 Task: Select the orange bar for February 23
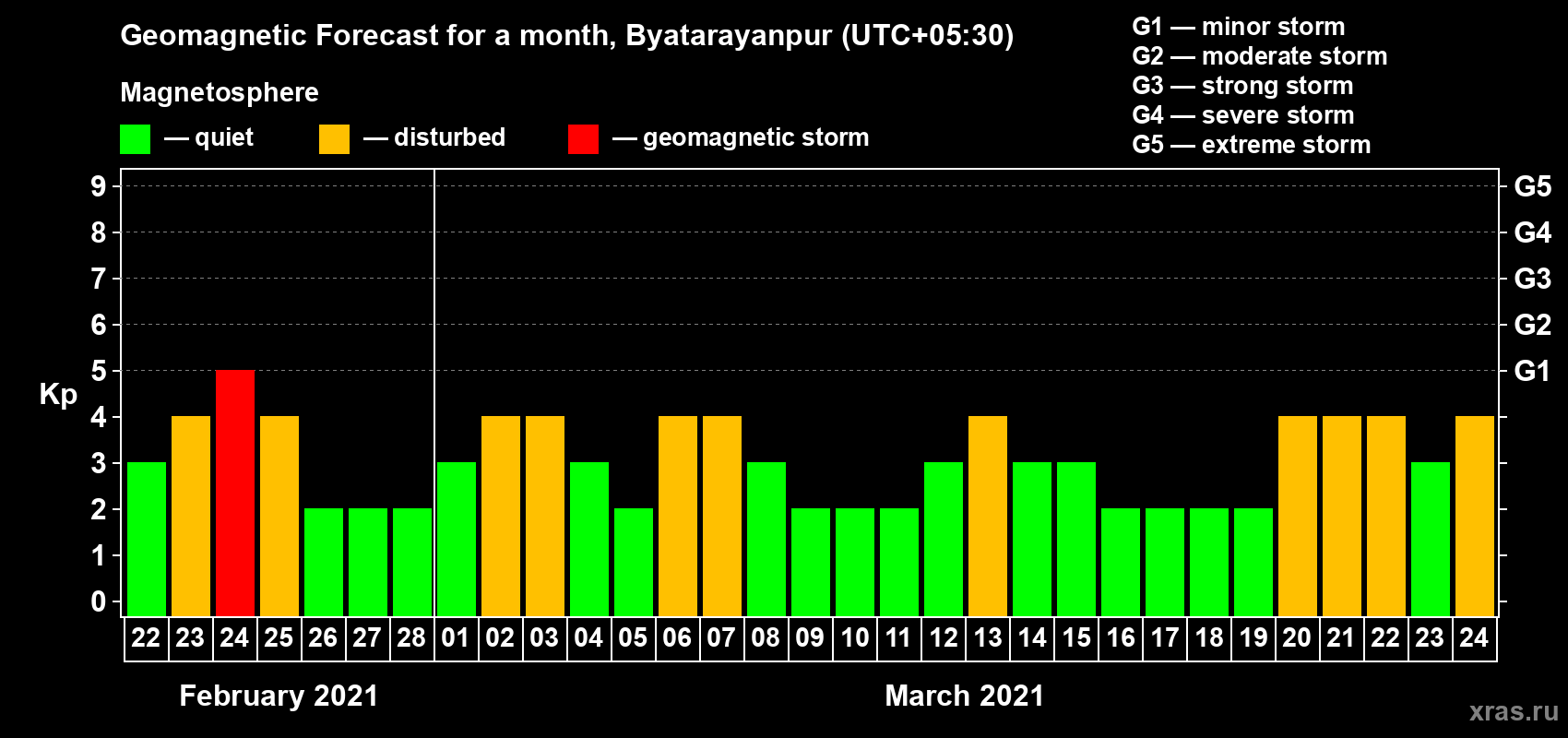pos(191,517)
